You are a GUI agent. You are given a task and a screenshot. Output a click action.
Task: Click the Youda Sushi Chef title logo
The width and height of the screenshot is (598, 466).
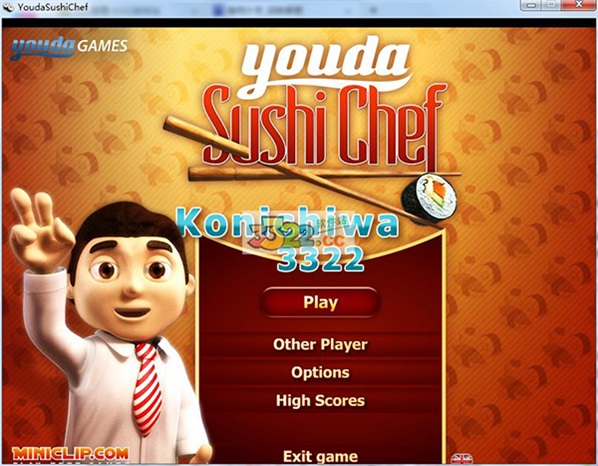coord(324,103)
